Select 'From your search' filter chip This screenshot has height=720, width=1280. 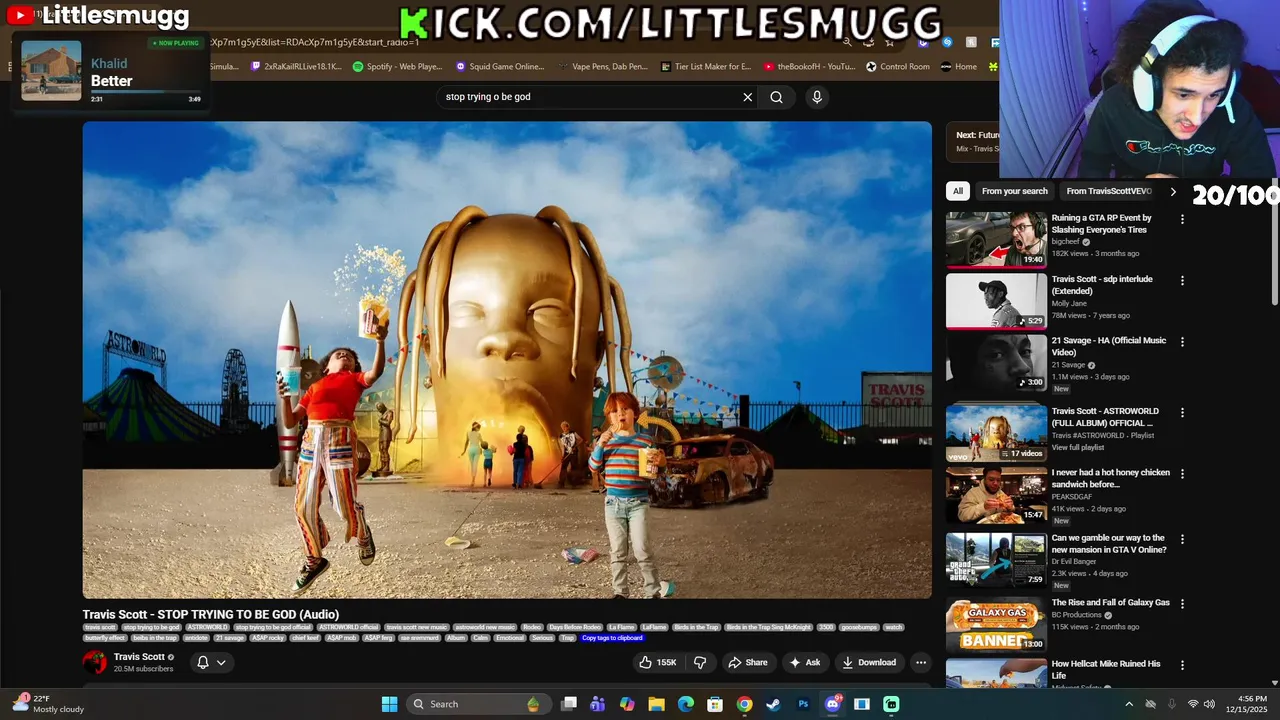(x=1015, y=191)
